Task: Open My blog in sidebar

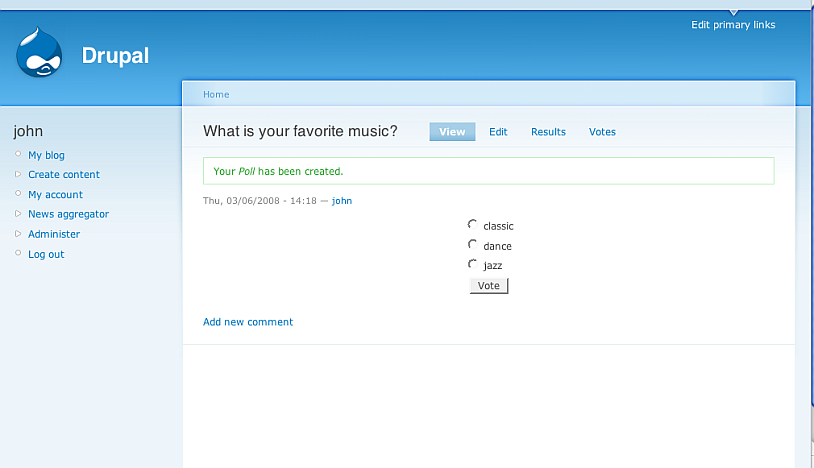Action: click(46, 155)
